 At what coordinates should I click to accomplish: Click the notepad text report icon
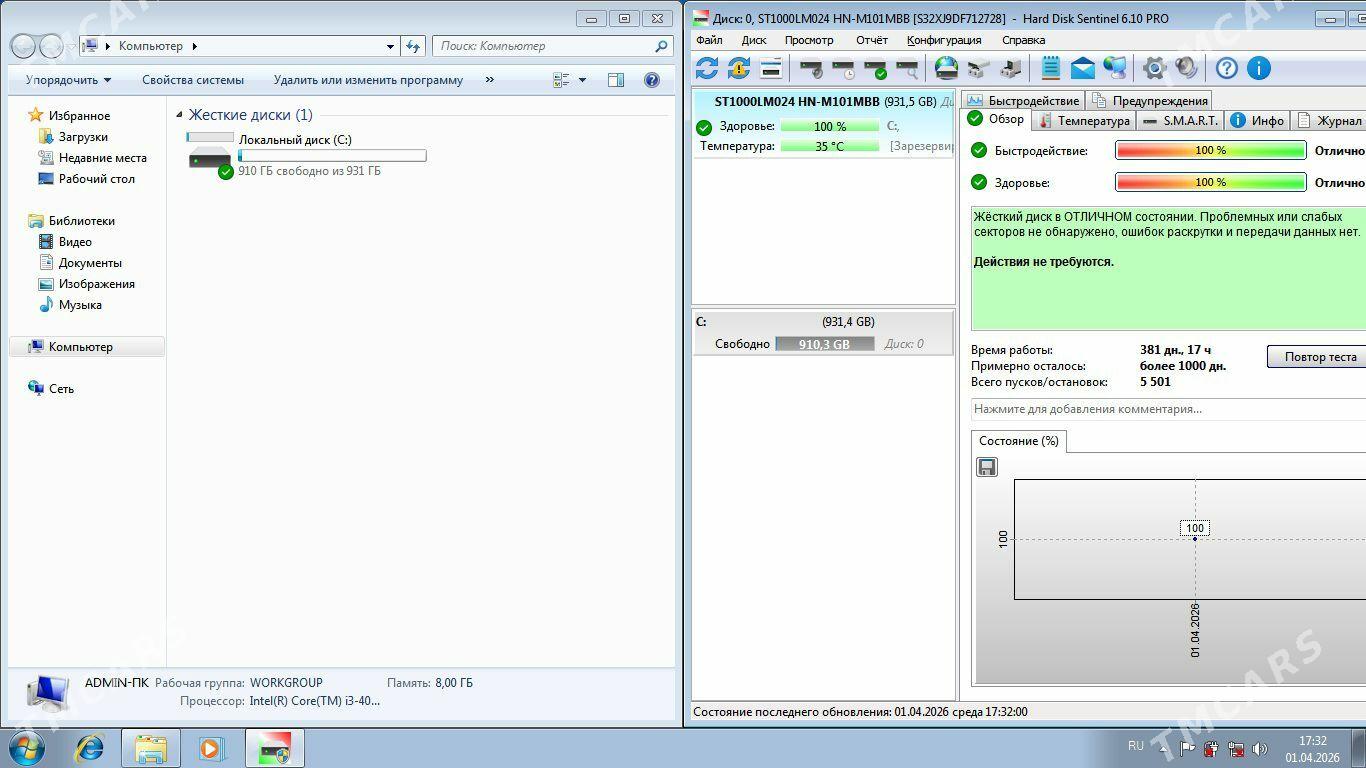[1050, 68]
